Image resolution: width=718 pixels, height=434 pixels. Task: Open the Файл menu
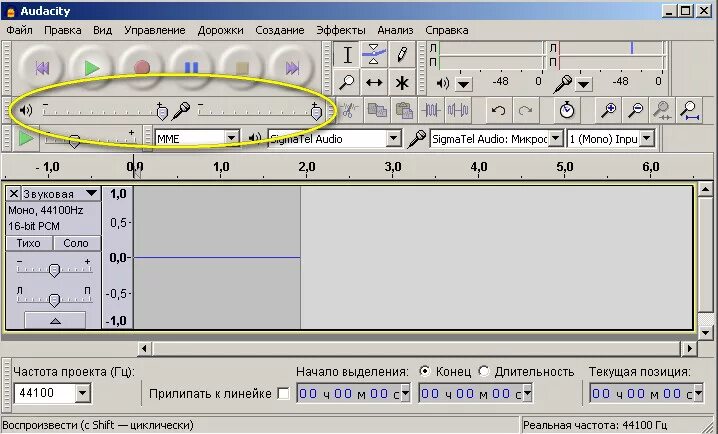click(19, 30)
